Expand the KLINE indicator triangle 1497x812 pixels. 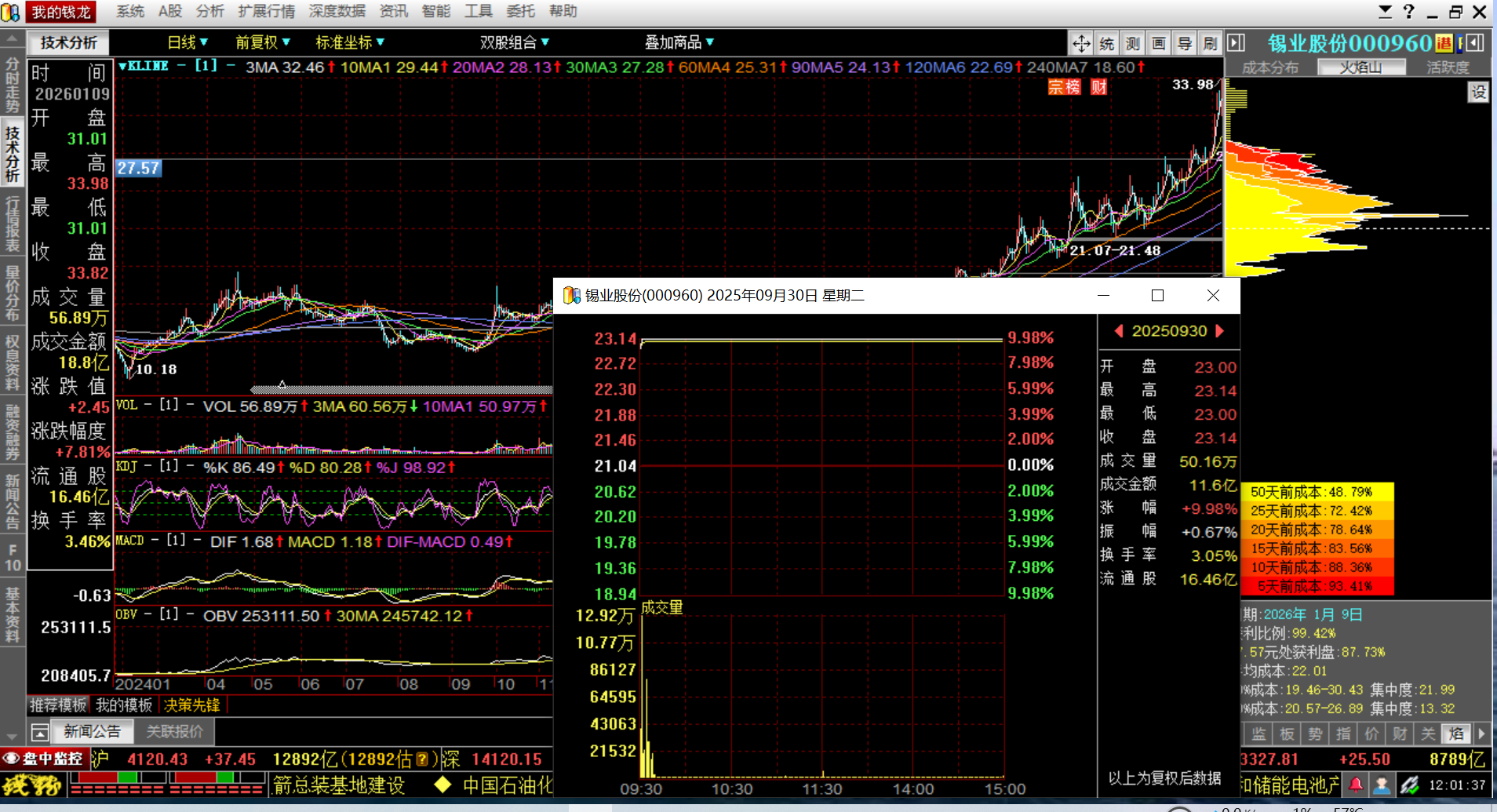tap(122, 66)
